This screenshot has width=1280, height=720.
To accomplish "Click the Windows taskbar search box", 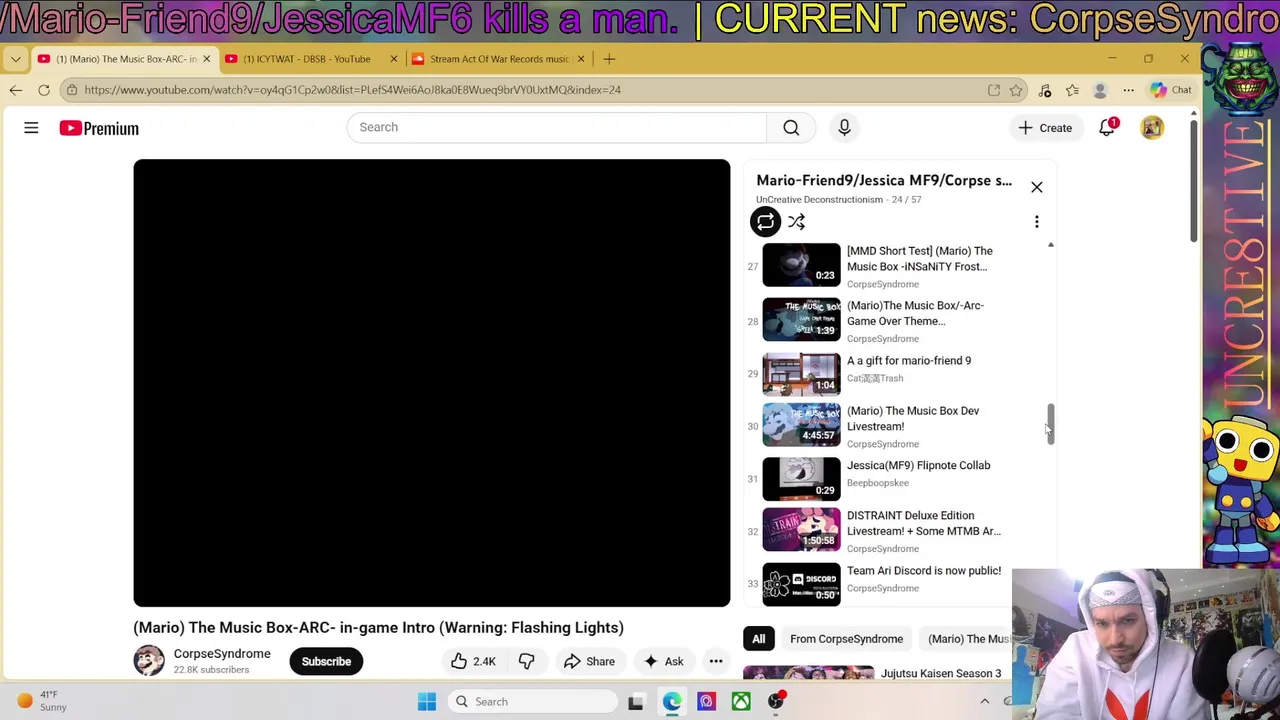I will pos(532,702).
